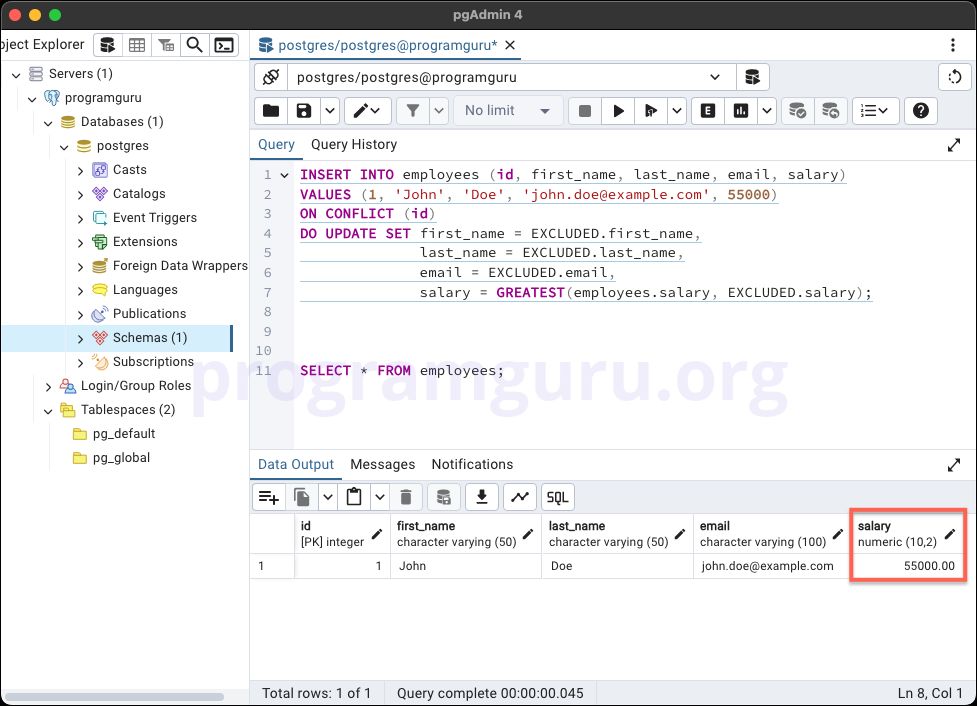Screen dimensions: 977x706
Task: Collapse the Servers (1) node
Action: pos(16,75)
